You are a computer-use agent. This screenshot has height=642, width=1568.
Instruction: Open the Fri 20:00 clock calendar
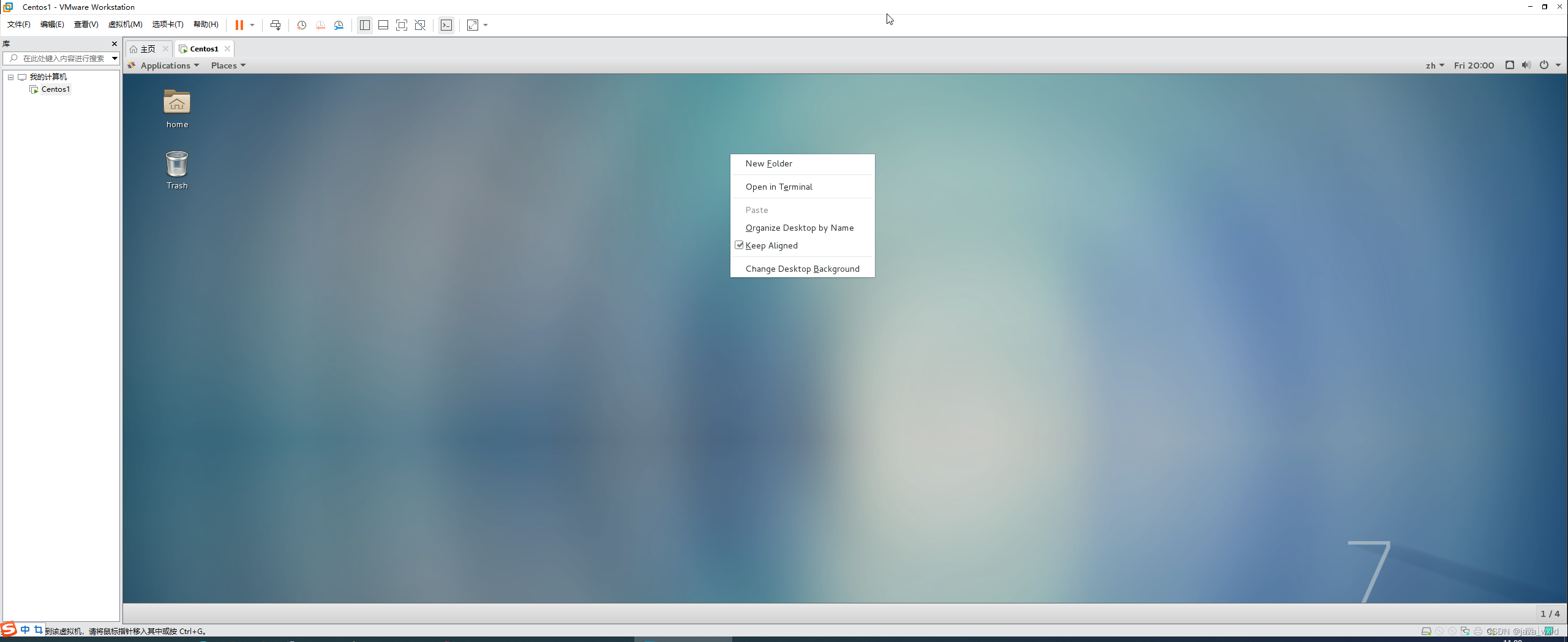click(1474, 65)
